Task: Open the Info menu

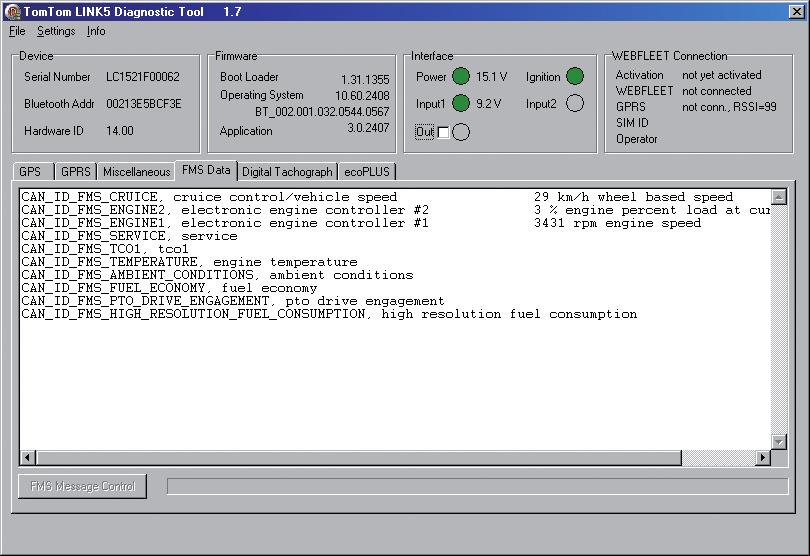Action: pyautogui.click(x=96, y=31)
